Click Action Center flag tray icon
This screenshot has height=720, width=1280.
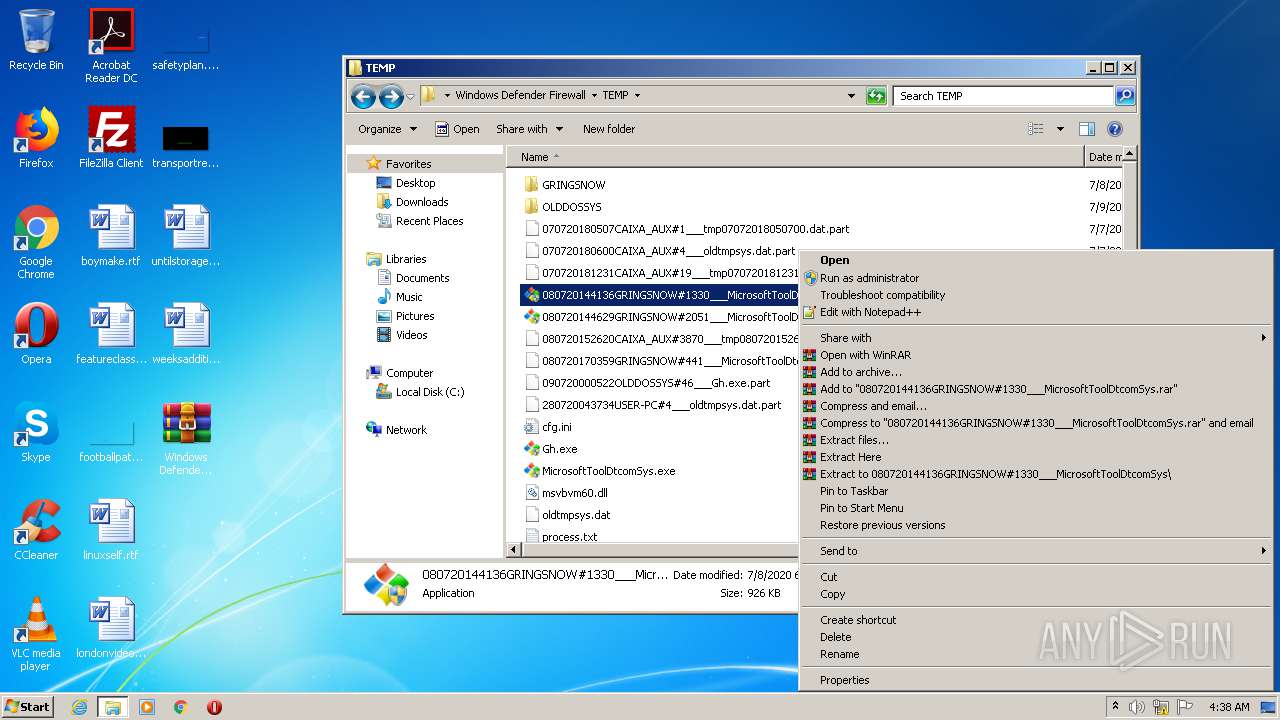(1184, 707)
